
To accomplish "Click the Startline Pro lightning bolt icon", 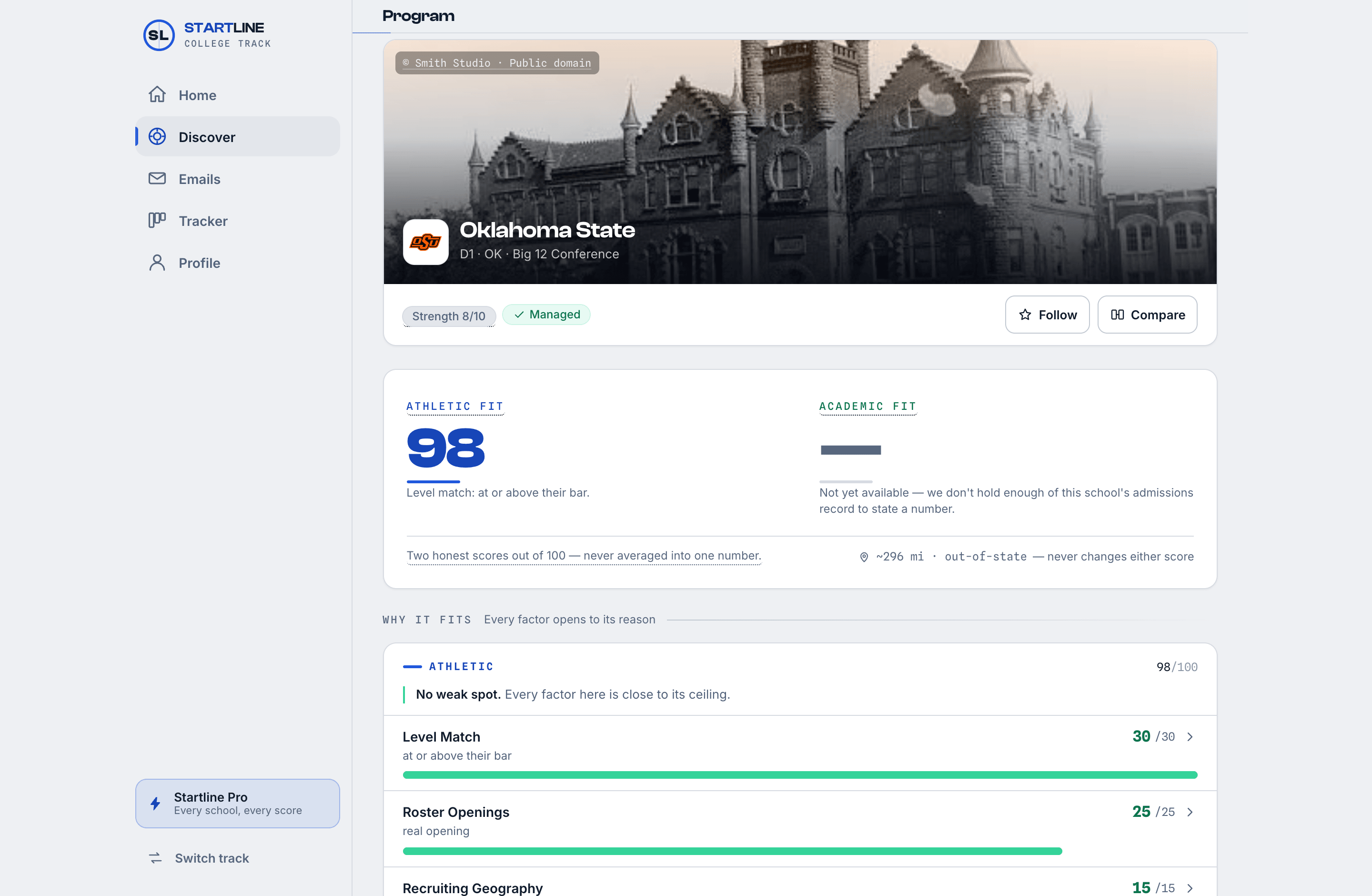I will 155,803.
